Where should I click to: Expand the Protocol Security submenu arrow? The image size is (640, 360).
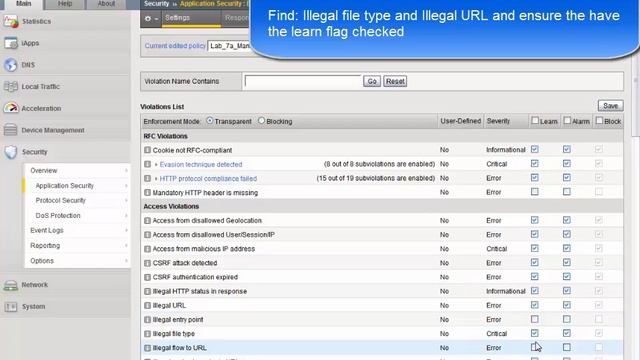(x=126, y=200)
